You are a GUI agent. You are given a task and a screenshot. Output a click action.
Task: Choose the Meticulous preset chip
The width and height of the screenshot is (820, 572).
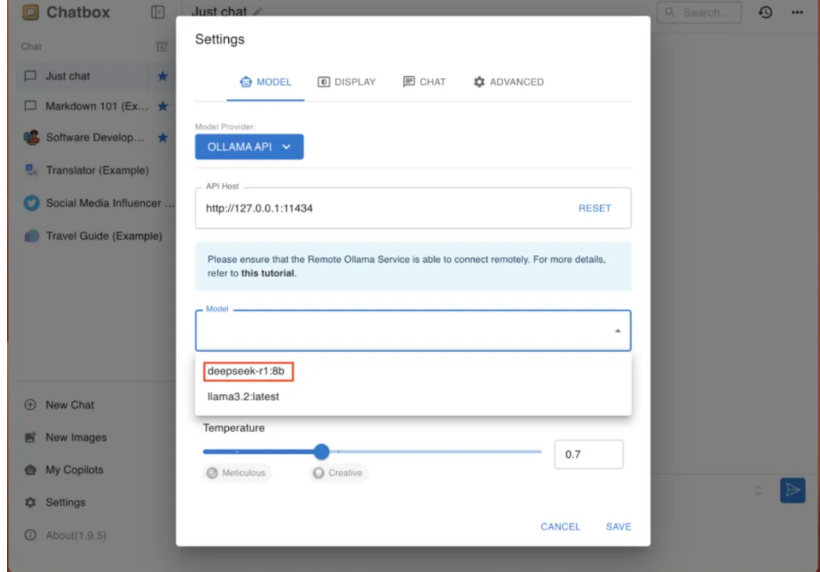pyautogui.click(x=237, y=473)
